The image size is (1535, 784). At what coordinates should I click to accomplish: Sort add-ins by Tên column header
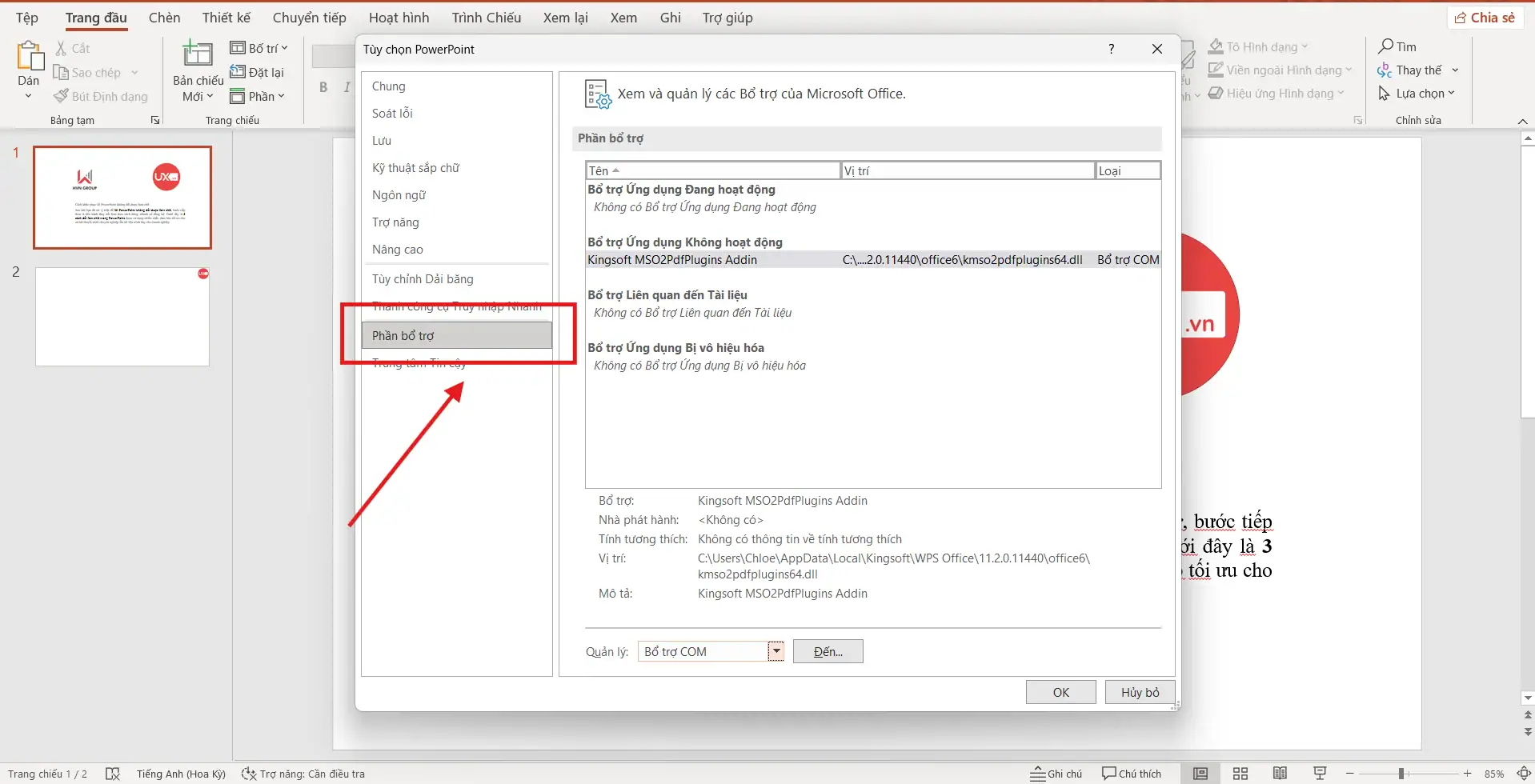712,170
